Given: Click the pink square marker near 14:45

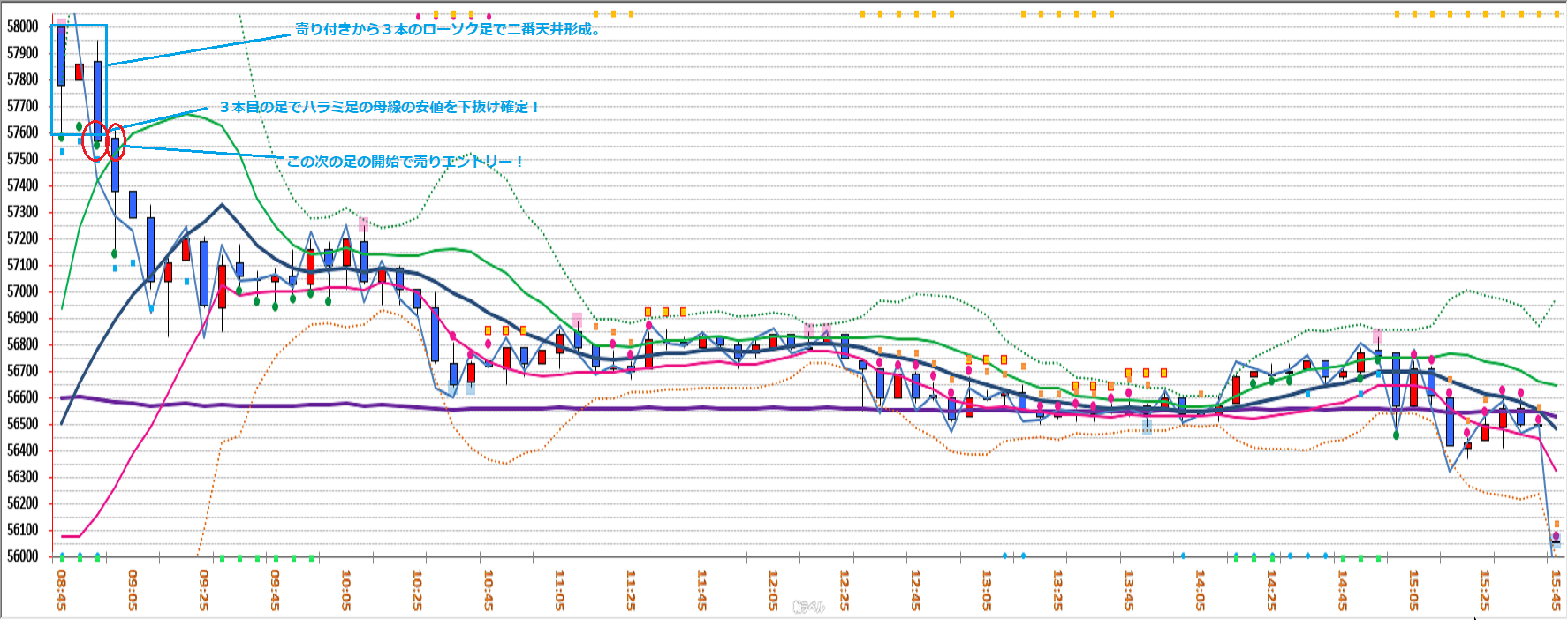Looking at the screenshot, I should pos(1377,336).
